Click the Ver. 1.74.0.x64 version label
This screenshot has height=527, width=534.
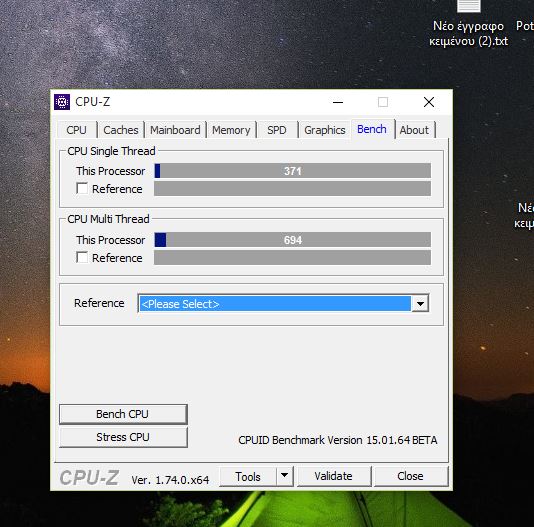[170, 480]
